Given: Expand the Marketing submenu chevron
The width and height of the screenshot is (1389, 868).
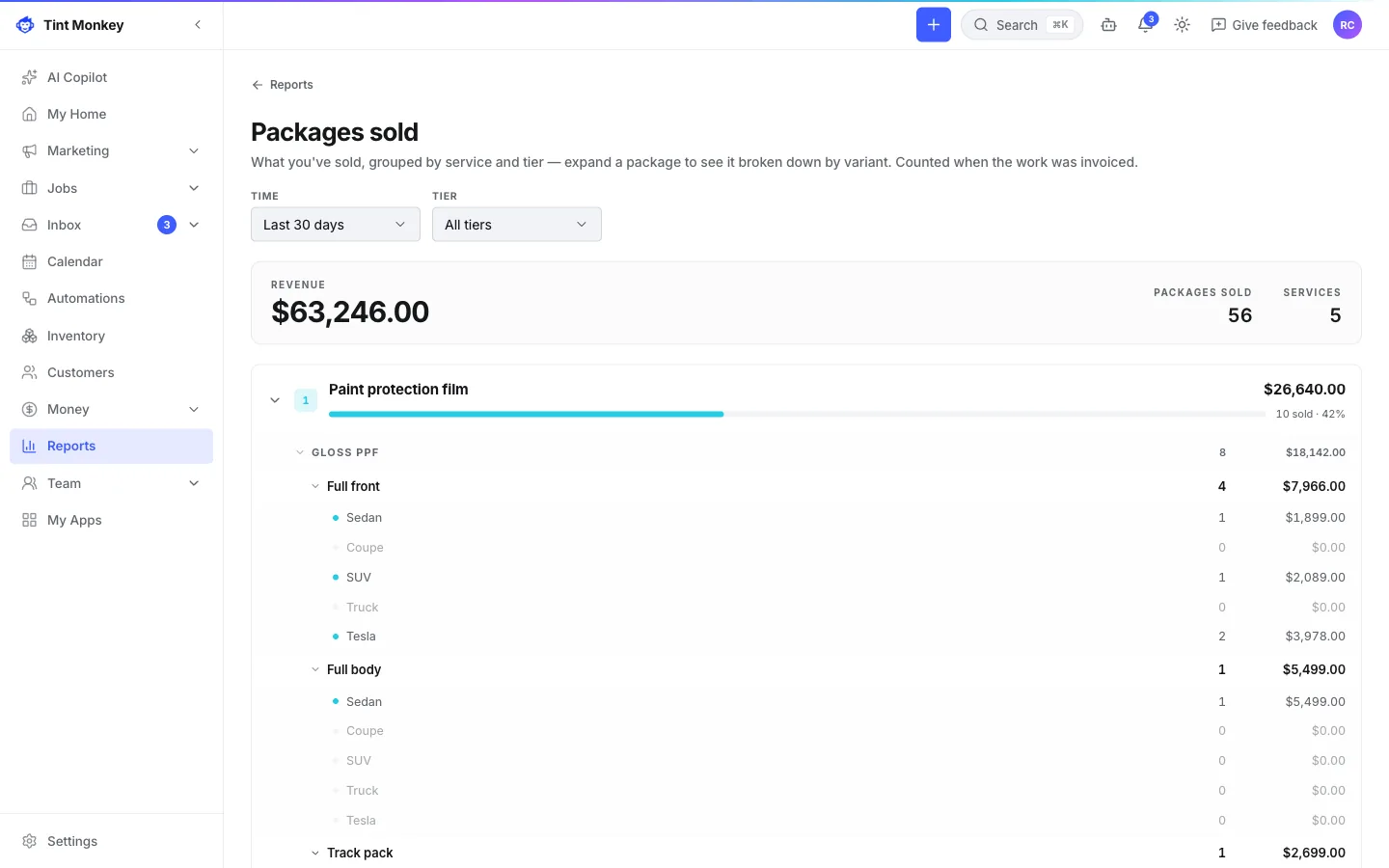Looking at the screenshot, I should 194,150.
